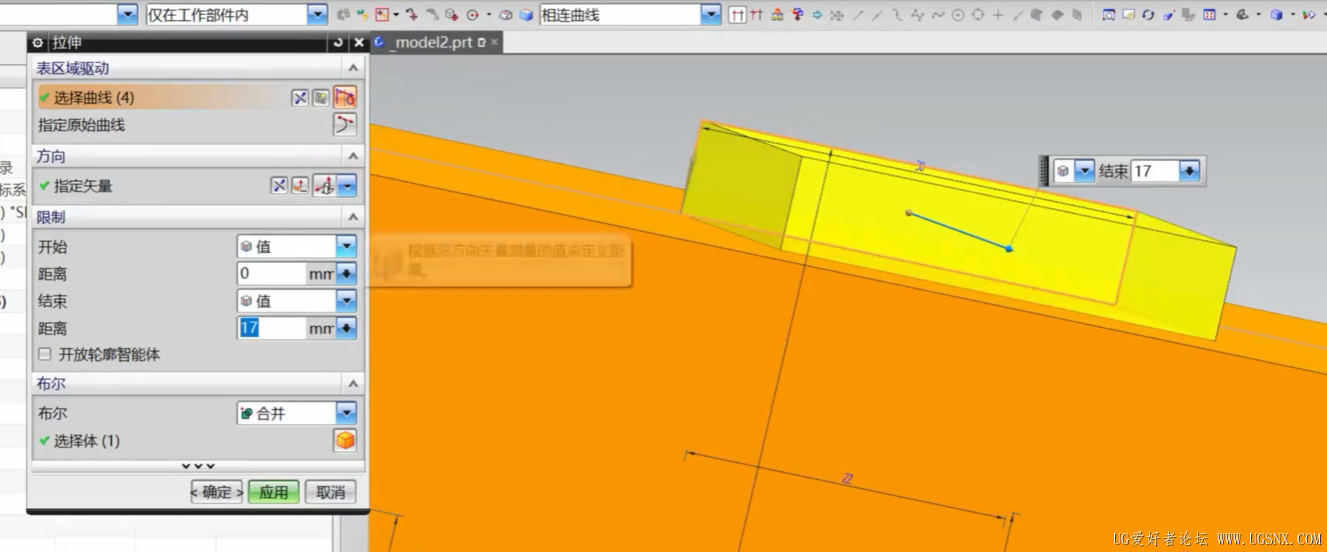Toggle the quadrant point snap icon

978,15
